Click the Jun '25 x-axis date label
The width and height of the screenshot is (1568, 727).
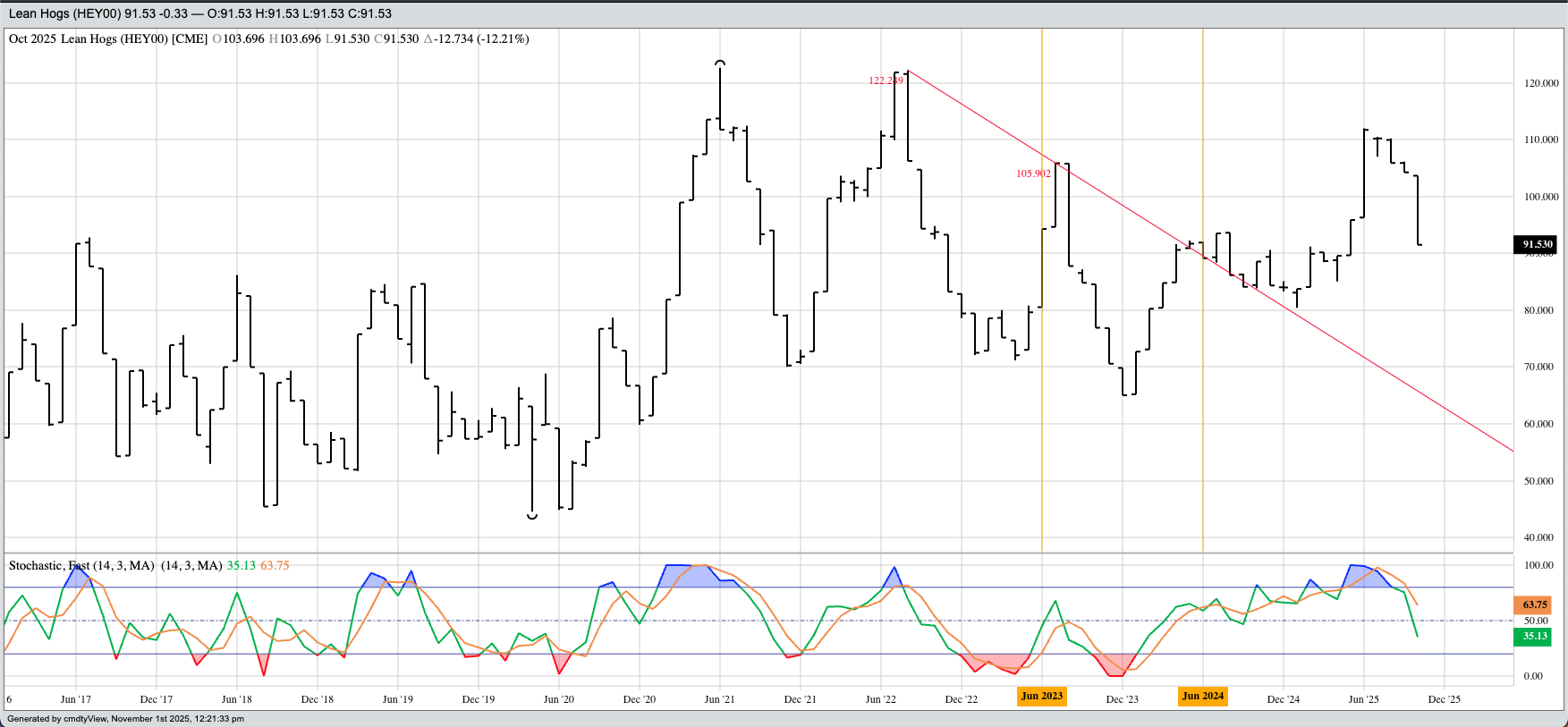coord(1363,699)
